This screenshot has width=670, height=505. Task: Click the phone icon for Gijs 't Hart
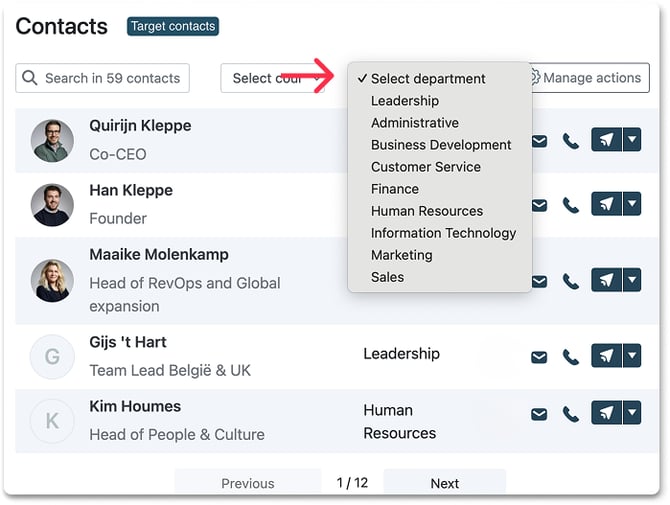click(x=570, y=357)
